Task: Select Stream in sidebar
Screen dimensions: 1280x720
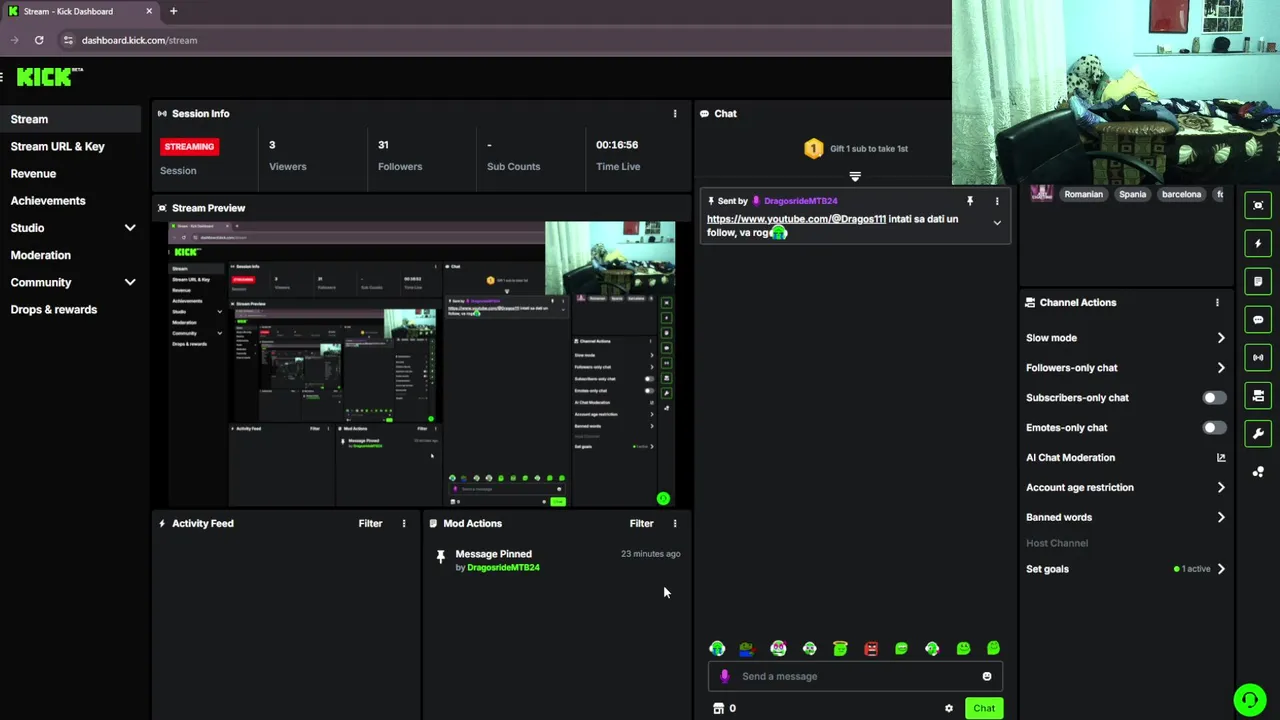Action: (x=71, y=119)
